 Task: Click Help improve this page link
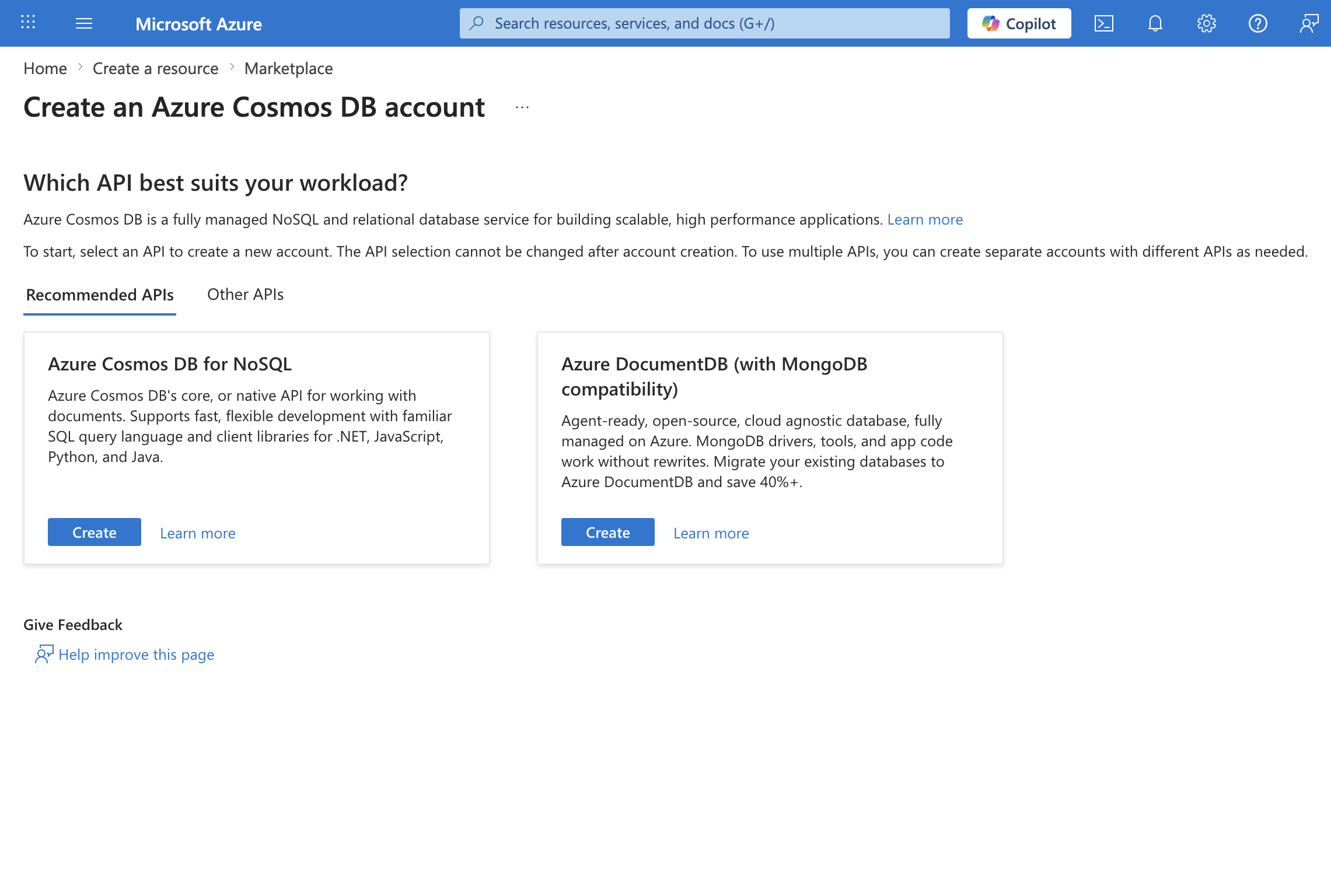point(136,654)
